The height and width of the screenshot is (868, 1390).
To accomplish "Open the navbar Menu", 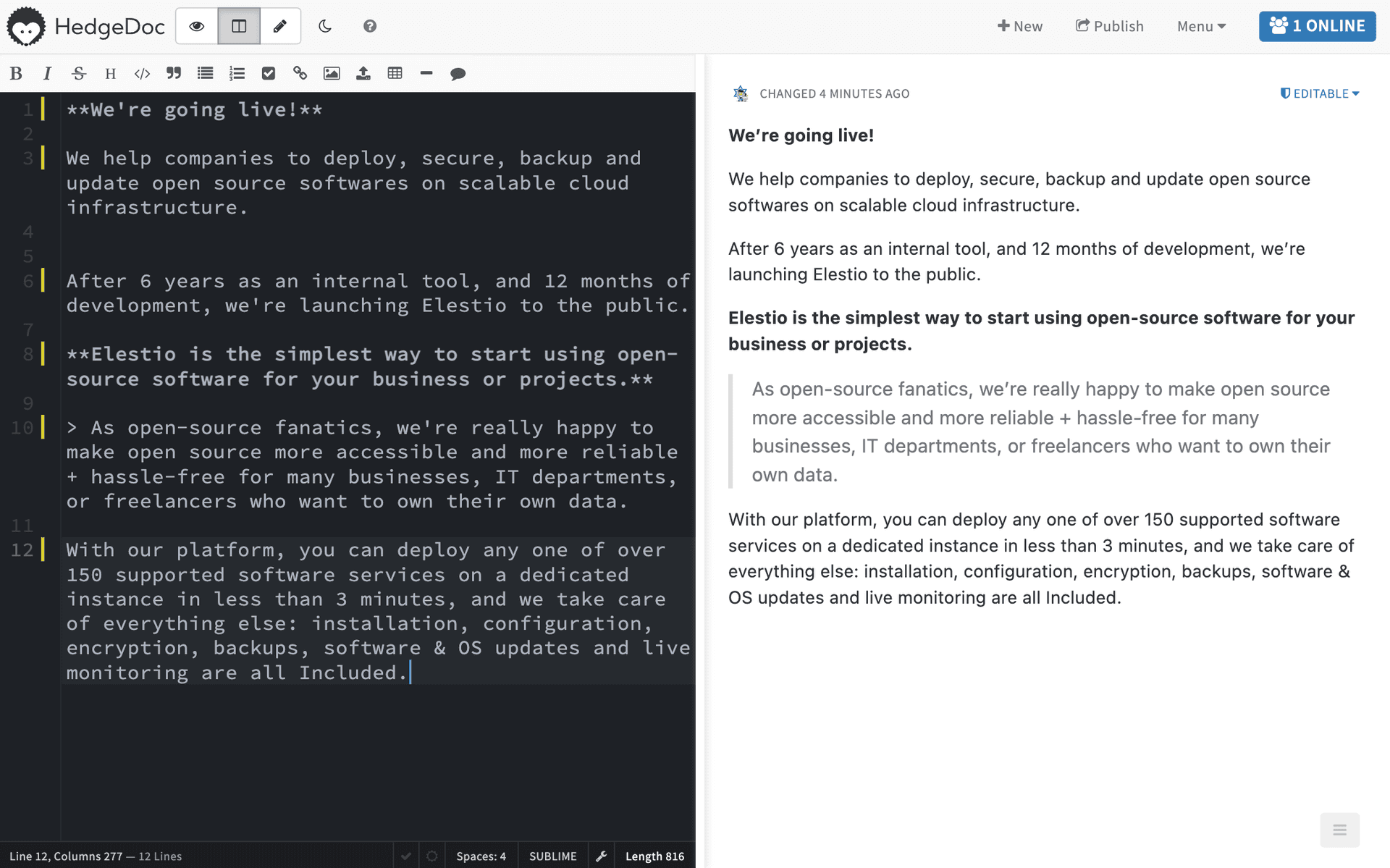I will (x=1201, y=25).
